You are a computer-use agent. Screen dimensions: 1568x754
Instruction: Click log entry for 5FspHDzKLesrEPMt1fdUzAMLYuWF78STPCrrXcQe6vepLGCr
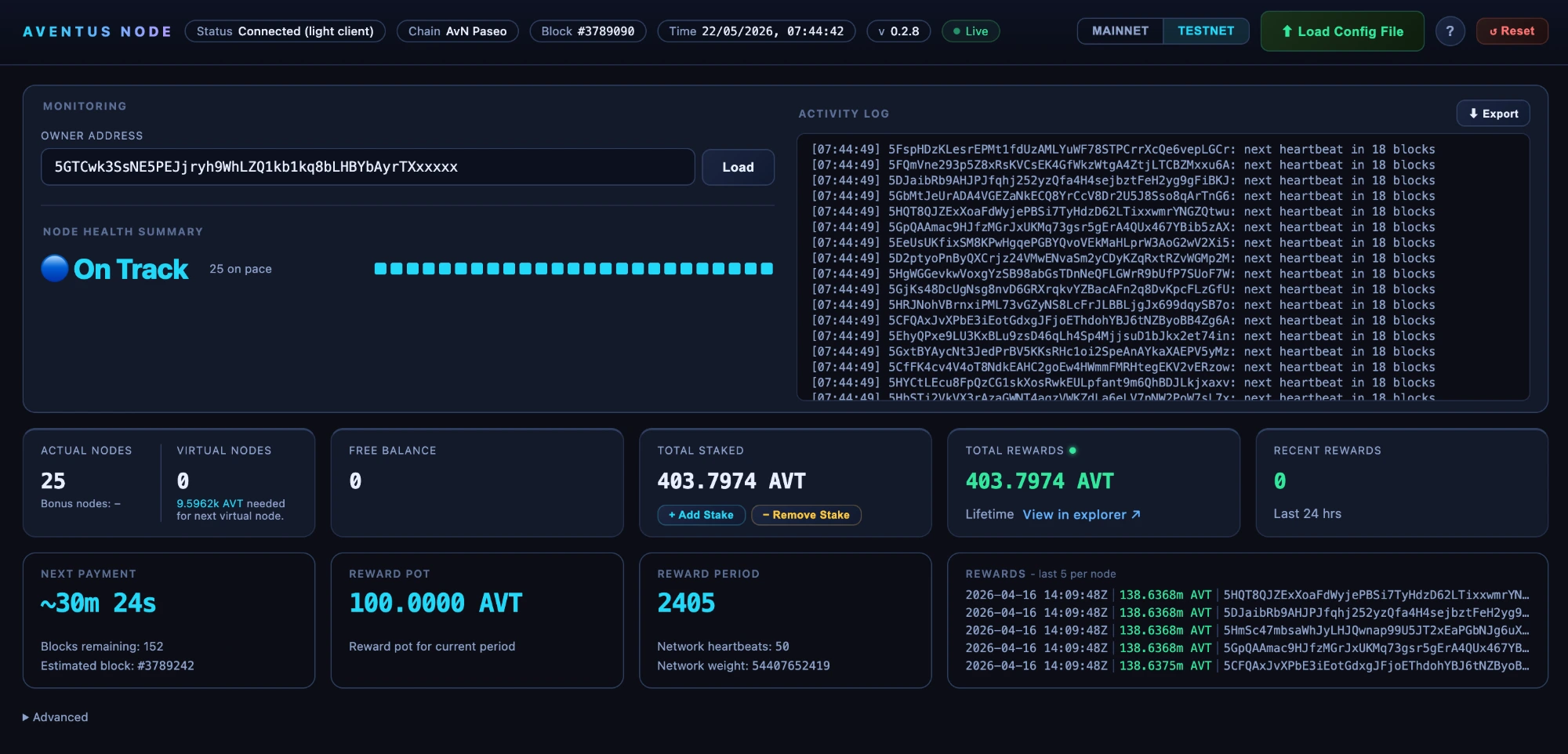coord(1123,150)
